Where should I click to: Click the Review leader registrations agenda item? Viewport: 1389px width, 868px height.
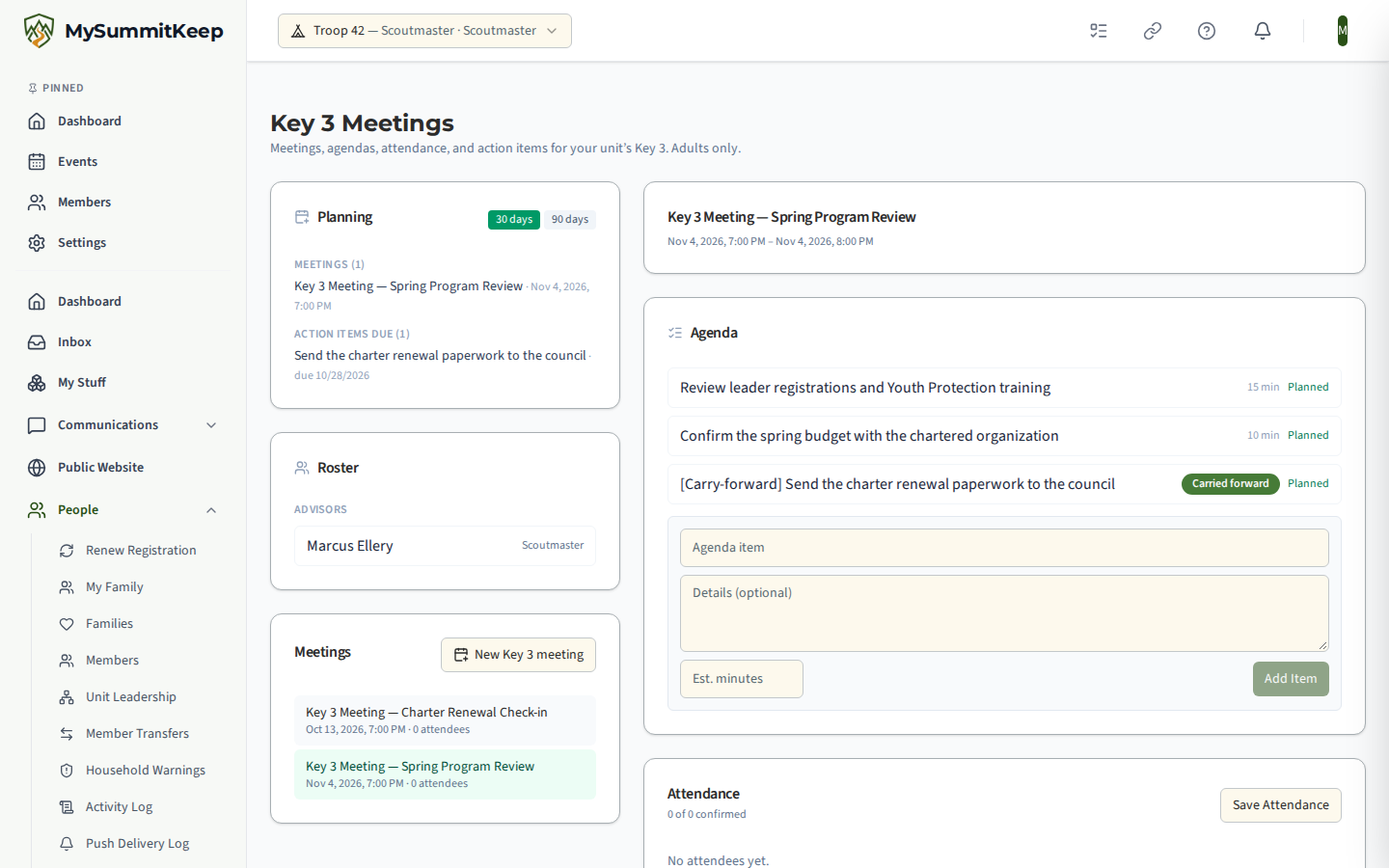coord(1004,388)
